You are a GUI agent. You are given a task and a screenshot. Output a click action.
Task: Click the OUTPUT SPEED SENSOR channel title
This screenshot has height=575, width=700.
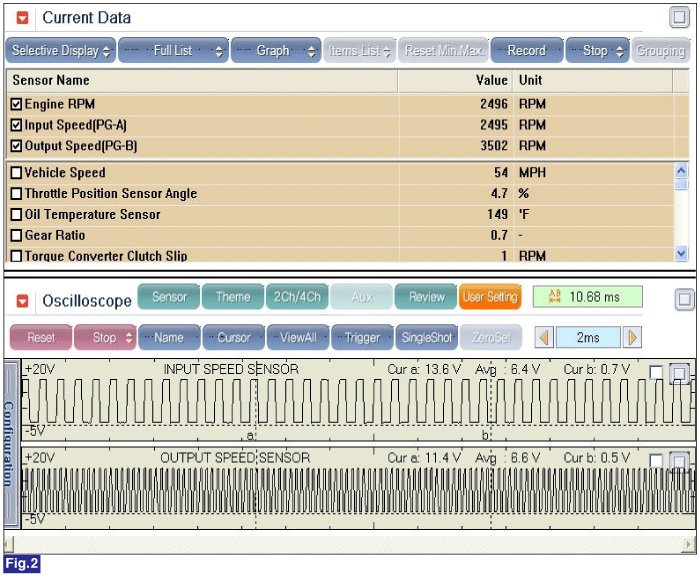[235, 458]
